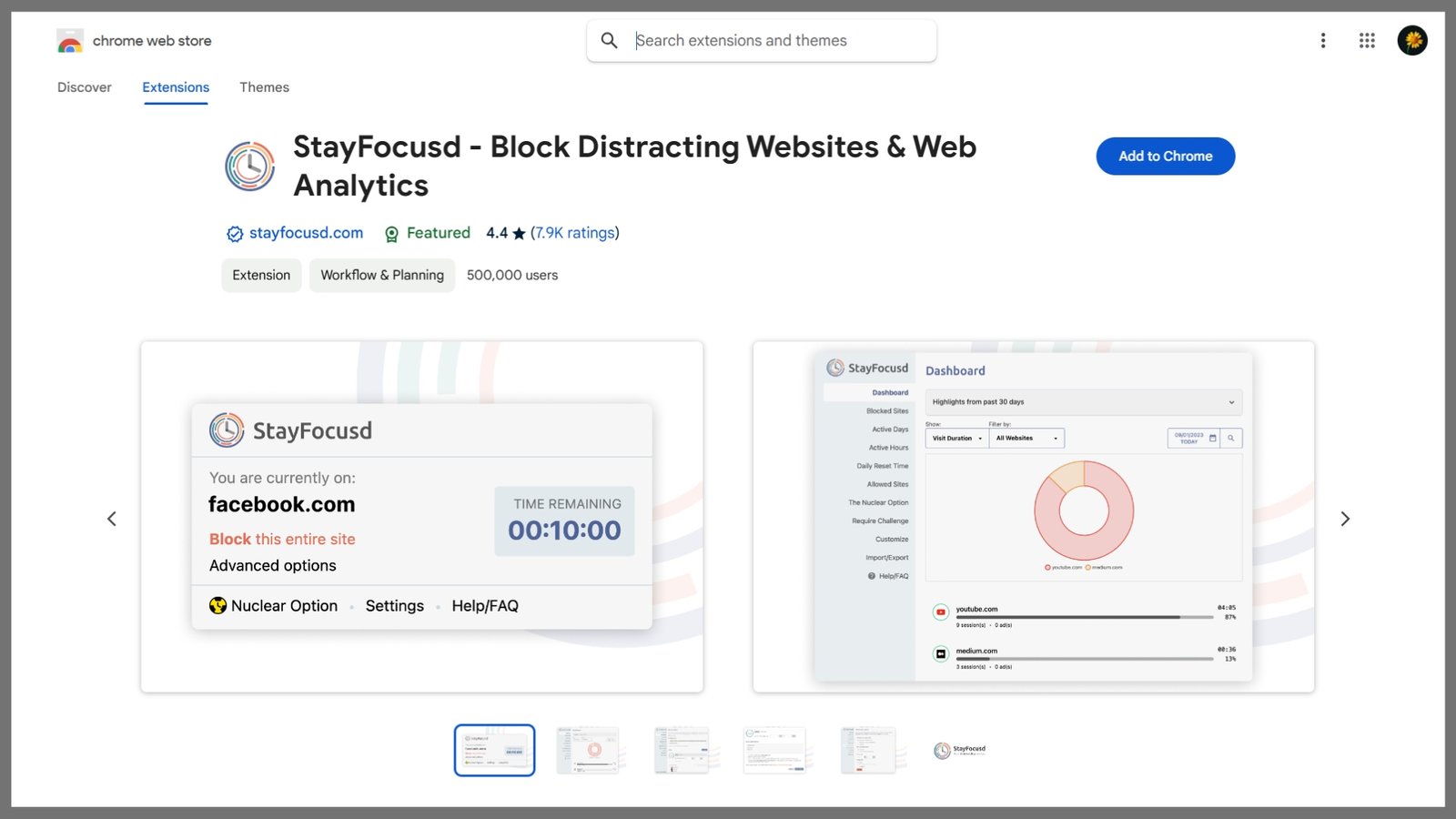Click the Chrome Web Store logo
The image size is (1456, 819).
pyautogui.click(x=70, y=41)
